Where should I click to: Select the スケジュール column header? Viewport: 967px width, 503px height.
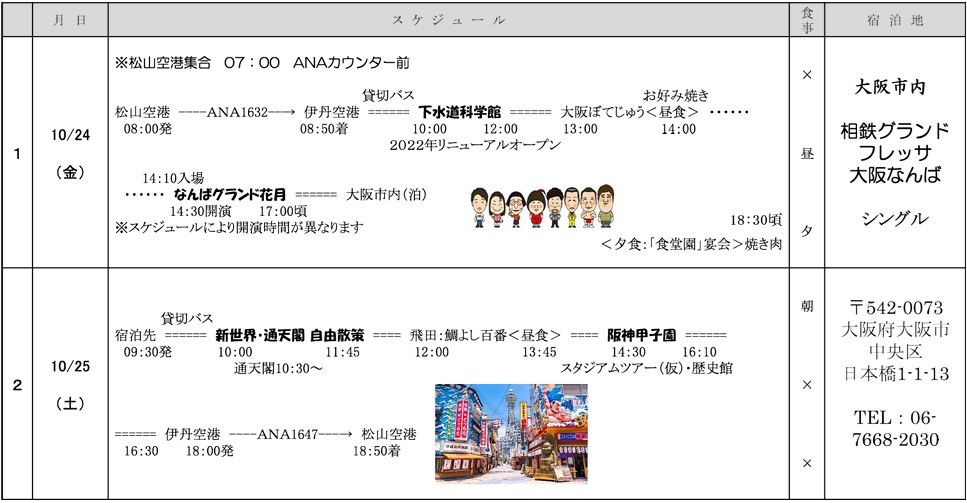tap(449, 19)
